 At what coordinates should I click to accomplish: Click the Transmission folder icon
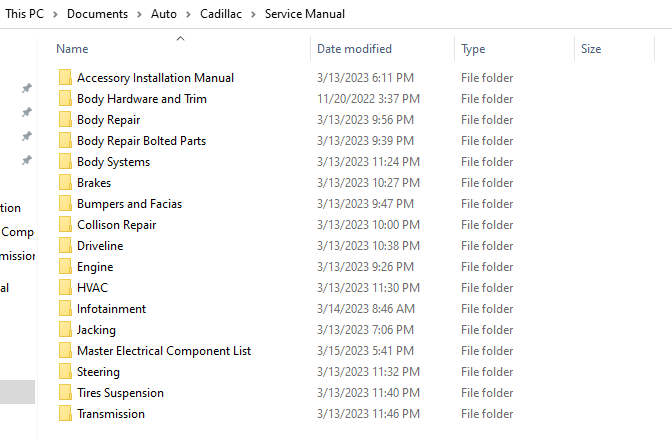click(x=65, y=413)
